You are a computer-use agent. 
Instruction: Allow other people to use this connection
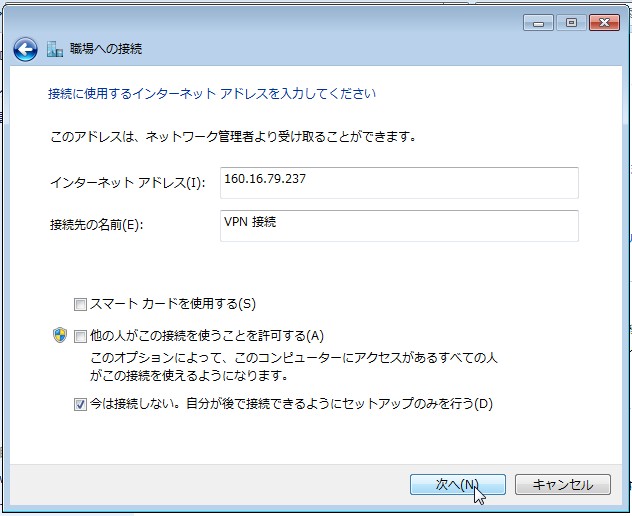(x=80, y=336)
